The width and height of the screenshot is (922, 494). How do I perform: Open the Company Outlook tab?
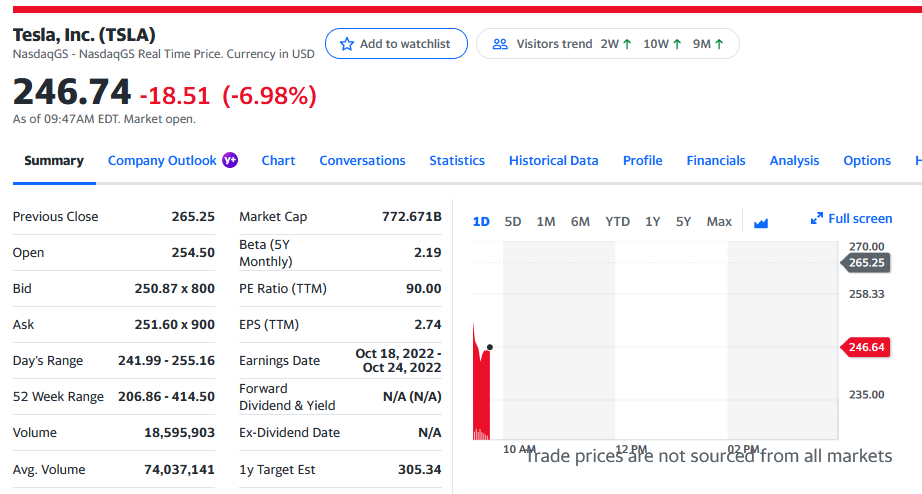coord(162,161)
